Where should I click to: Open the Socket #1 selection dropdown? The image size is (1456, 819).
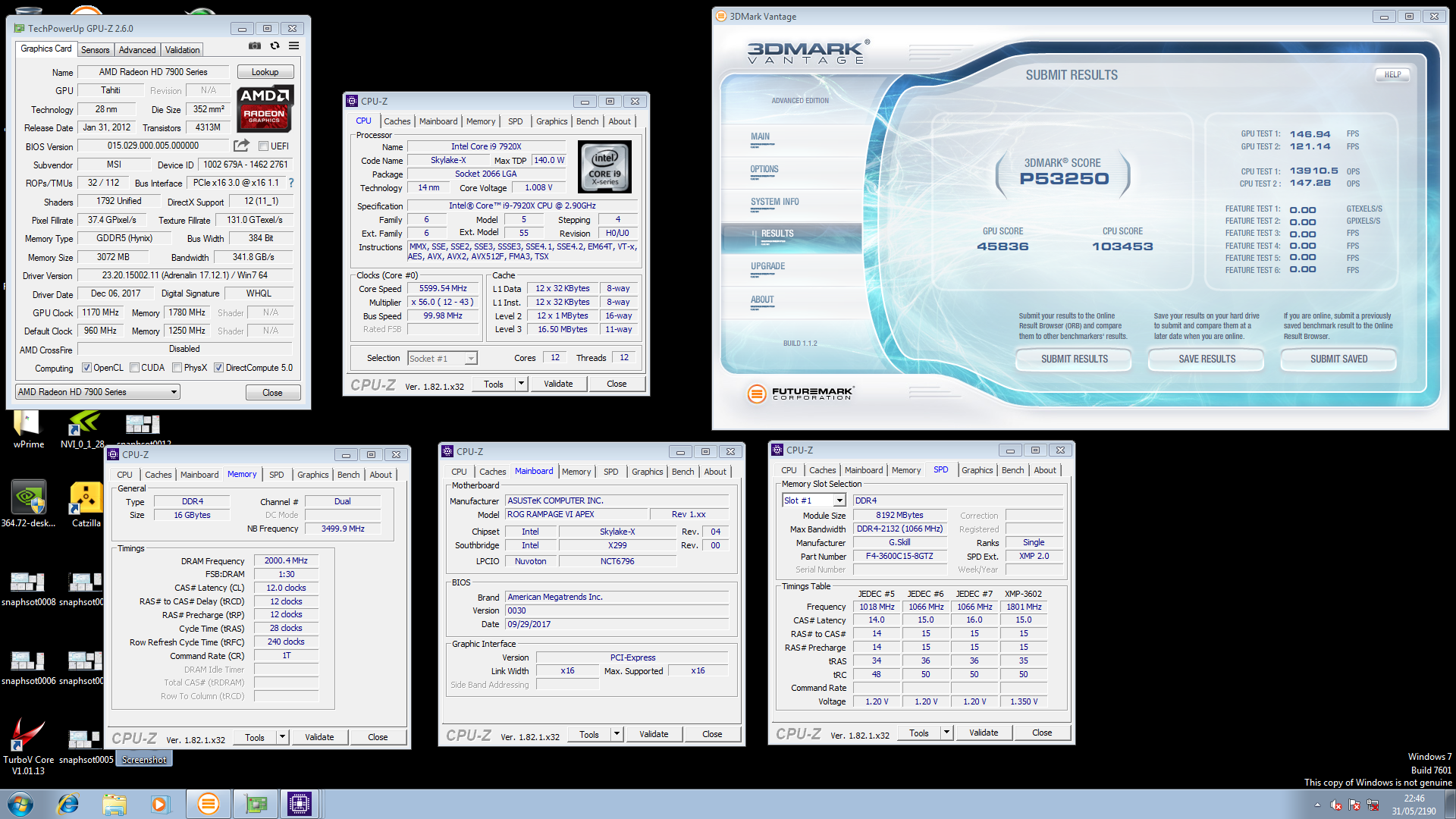coord(442,358)
